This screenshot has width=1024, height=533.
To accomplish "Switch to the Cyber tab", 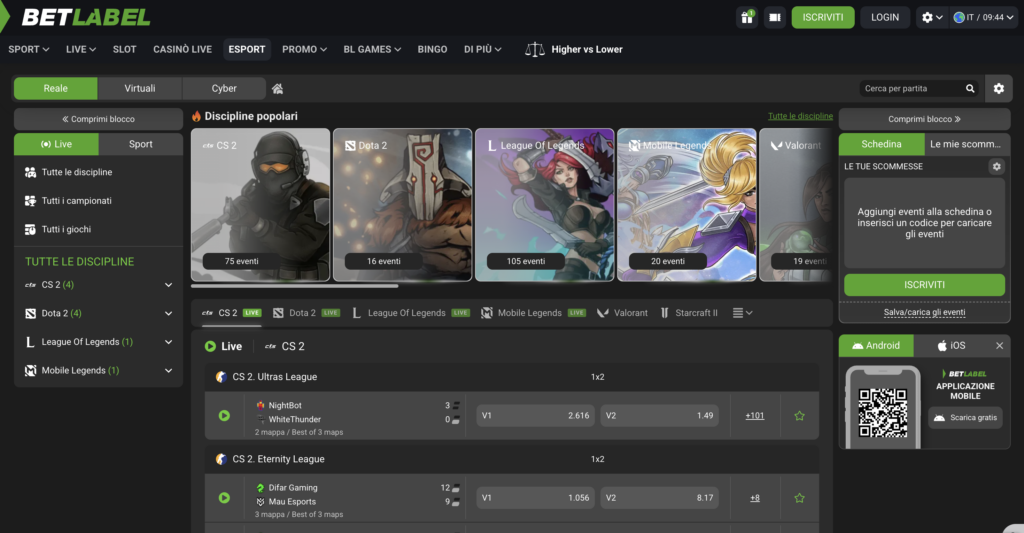I will [x=224, y=88].
